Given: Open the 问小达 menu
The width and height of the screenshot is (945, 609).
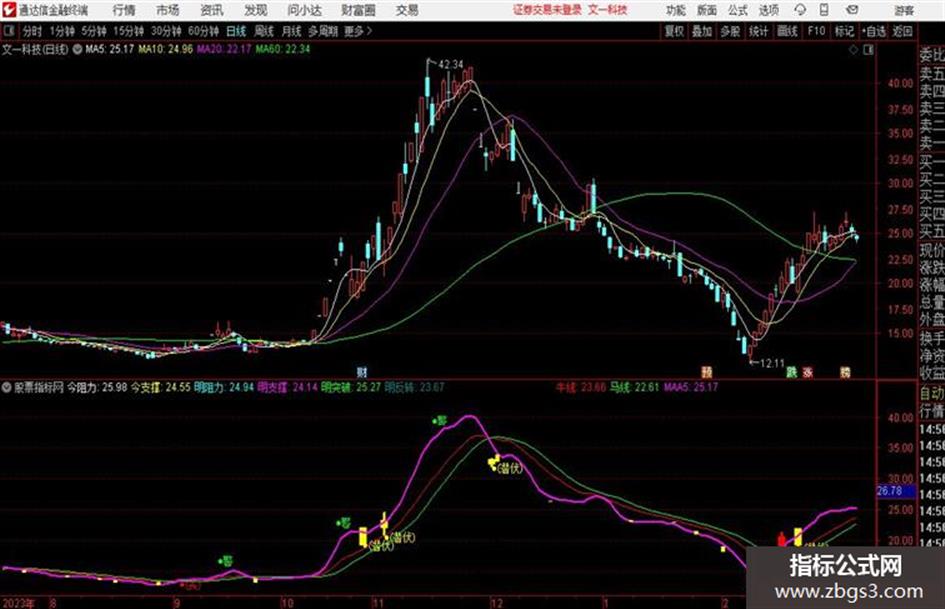Looking at the screenshot, I should point(304,10).
